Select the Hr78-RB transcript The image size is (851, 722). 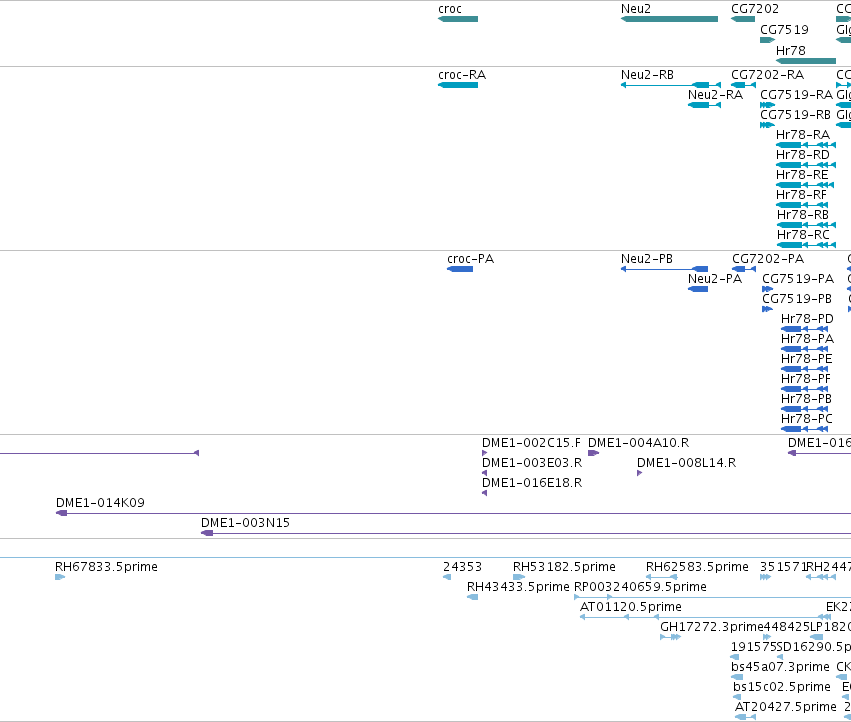[x=806, y=225]
